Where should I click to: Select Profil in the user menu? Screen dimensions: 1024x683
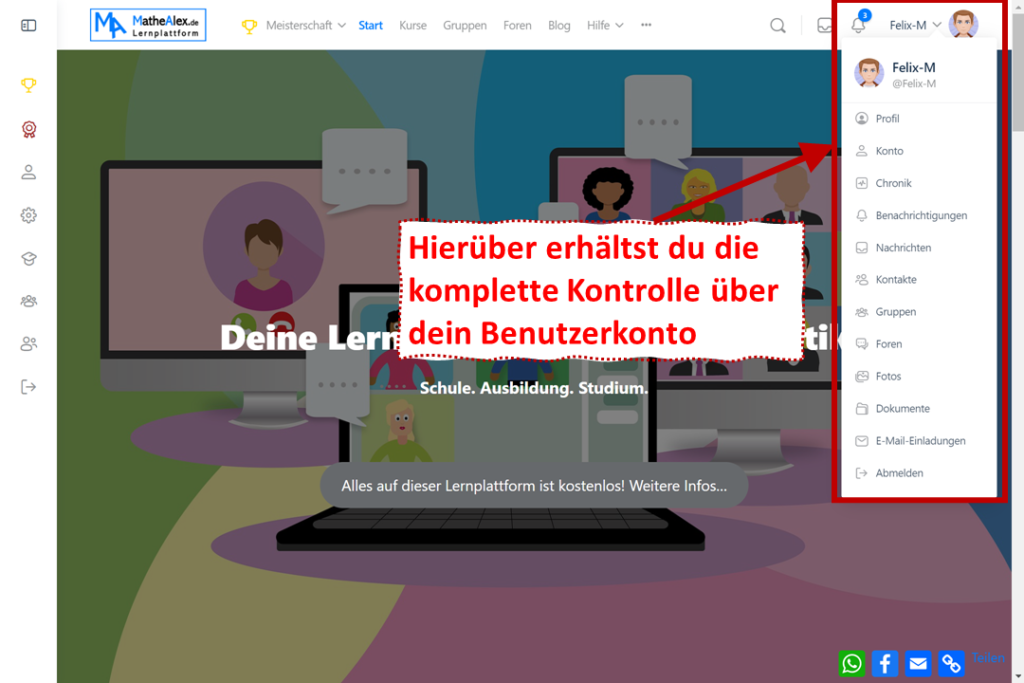coord(887,118)
